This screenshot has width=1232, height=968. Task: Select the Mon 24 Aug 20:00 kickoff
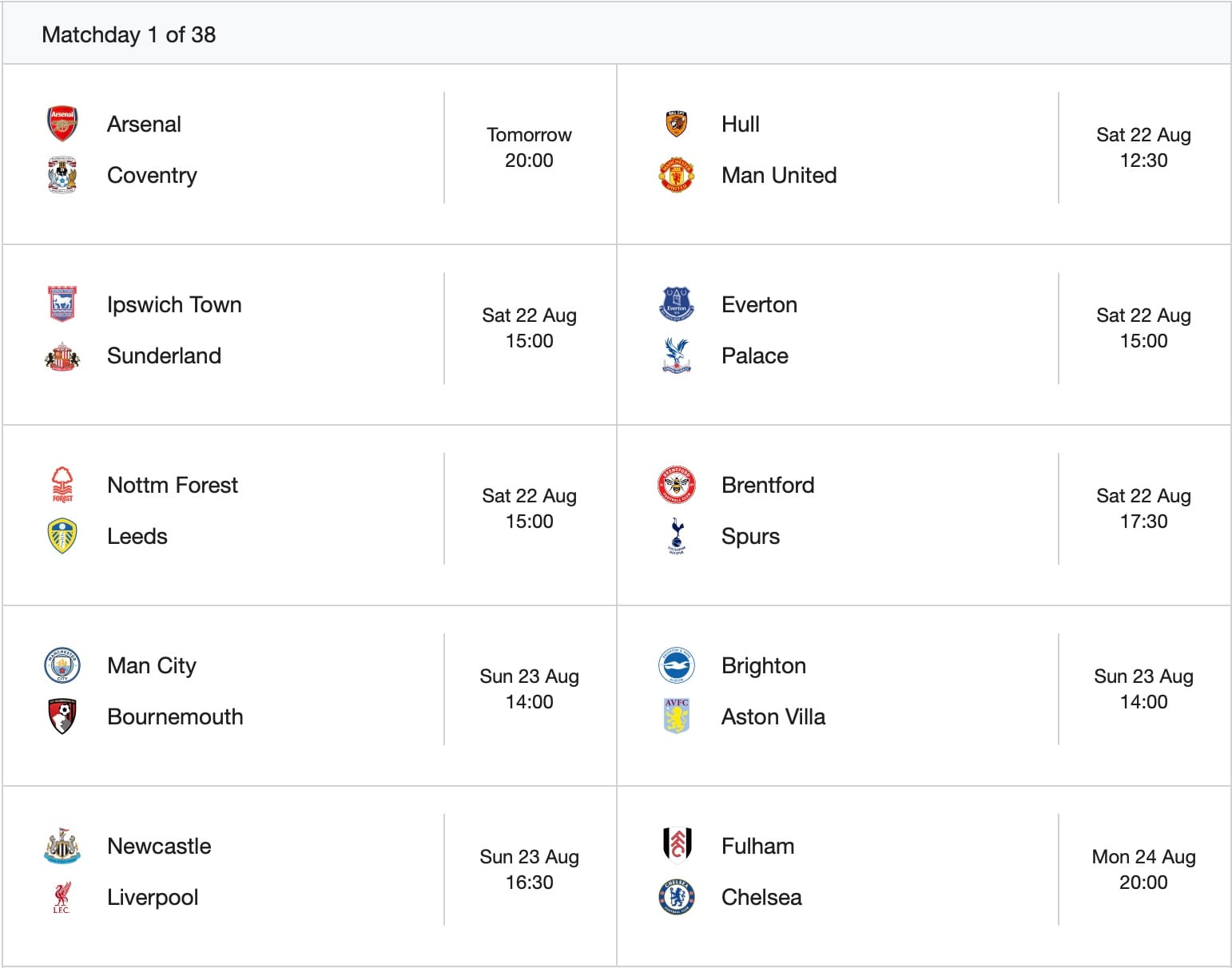(x=1143, y=869)
